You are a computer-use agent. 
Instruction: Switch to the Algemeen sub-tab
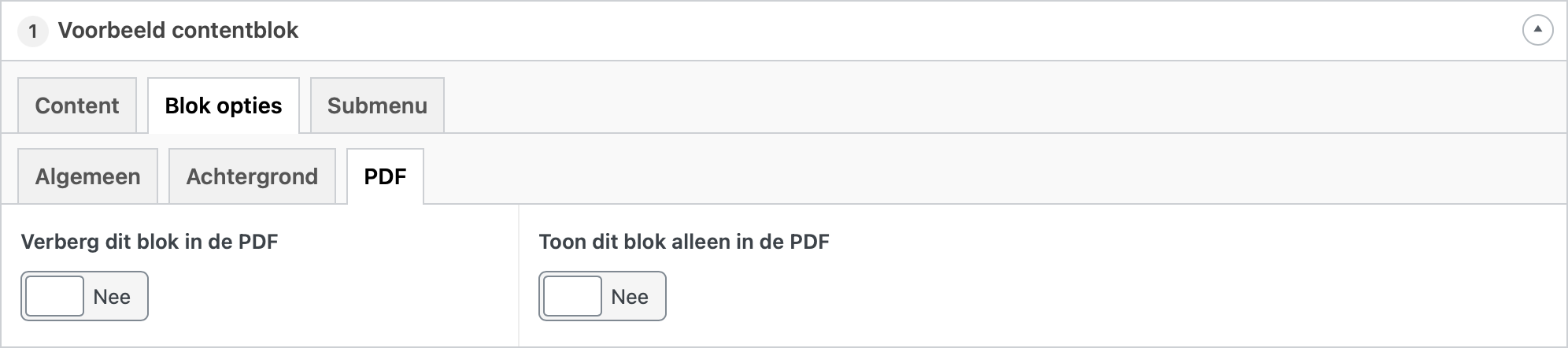click(x=87, y=176)
